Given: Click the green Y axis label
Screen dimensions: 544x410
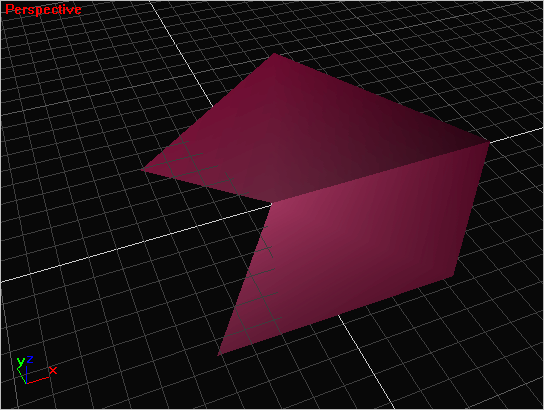Looking at the screenshot, I should click(x=20, y=361).
